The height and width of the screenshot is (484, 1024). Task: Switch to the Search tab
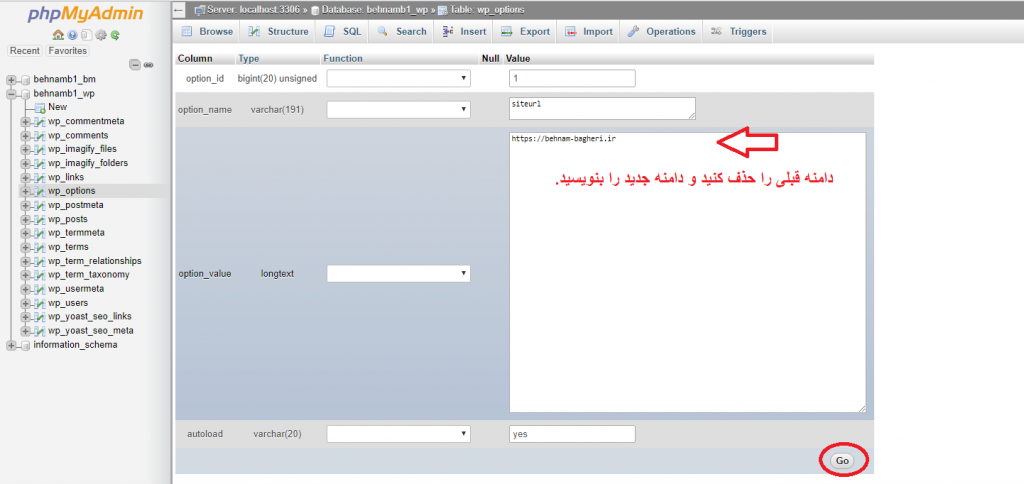coord(402,31)
